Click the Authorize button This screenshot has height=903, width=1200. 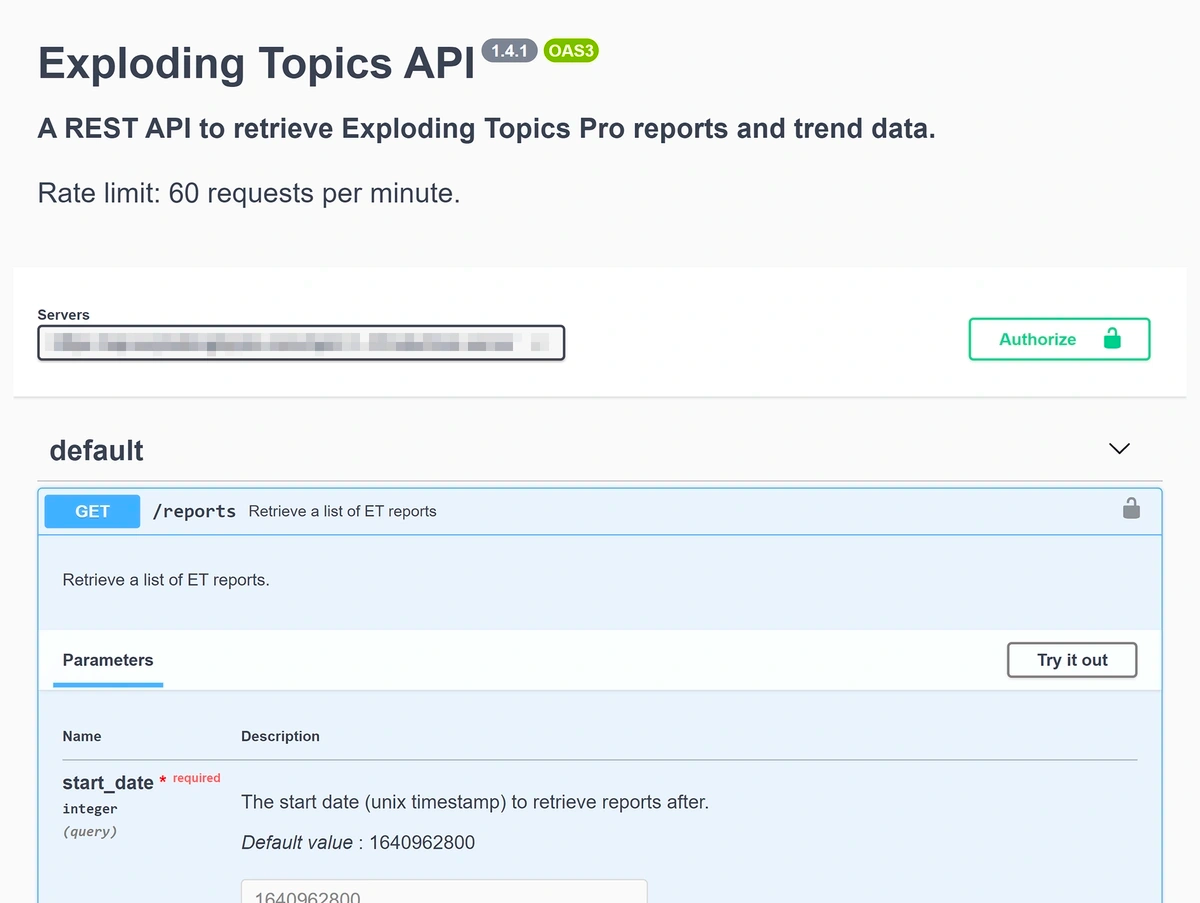pyautogui.click(x=1059, y=339)
